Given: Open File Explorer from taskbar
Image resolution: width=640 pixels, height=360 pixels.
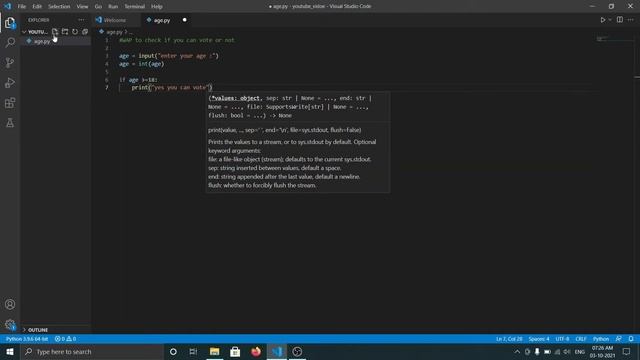Looking at the screenshot, I should (214, 351).
